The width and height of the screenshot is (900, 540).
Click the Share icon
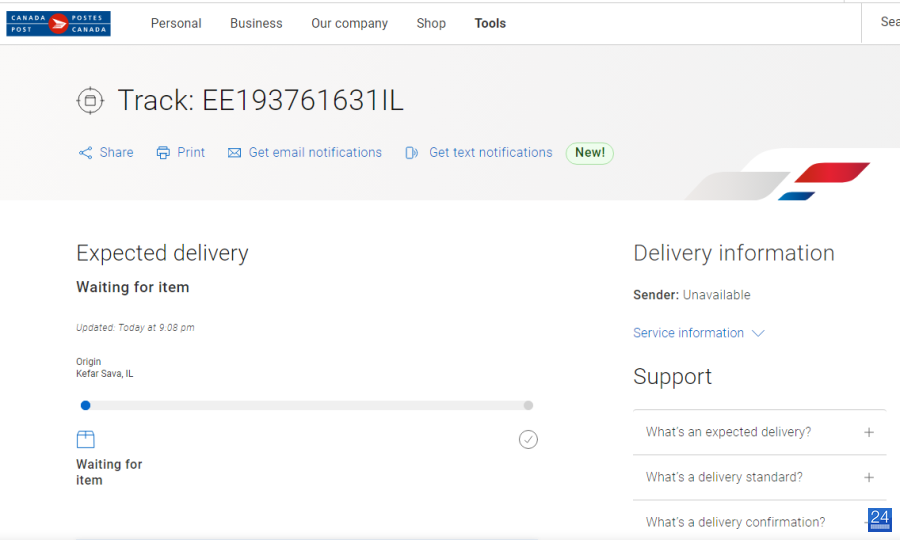tap(86, 153)
